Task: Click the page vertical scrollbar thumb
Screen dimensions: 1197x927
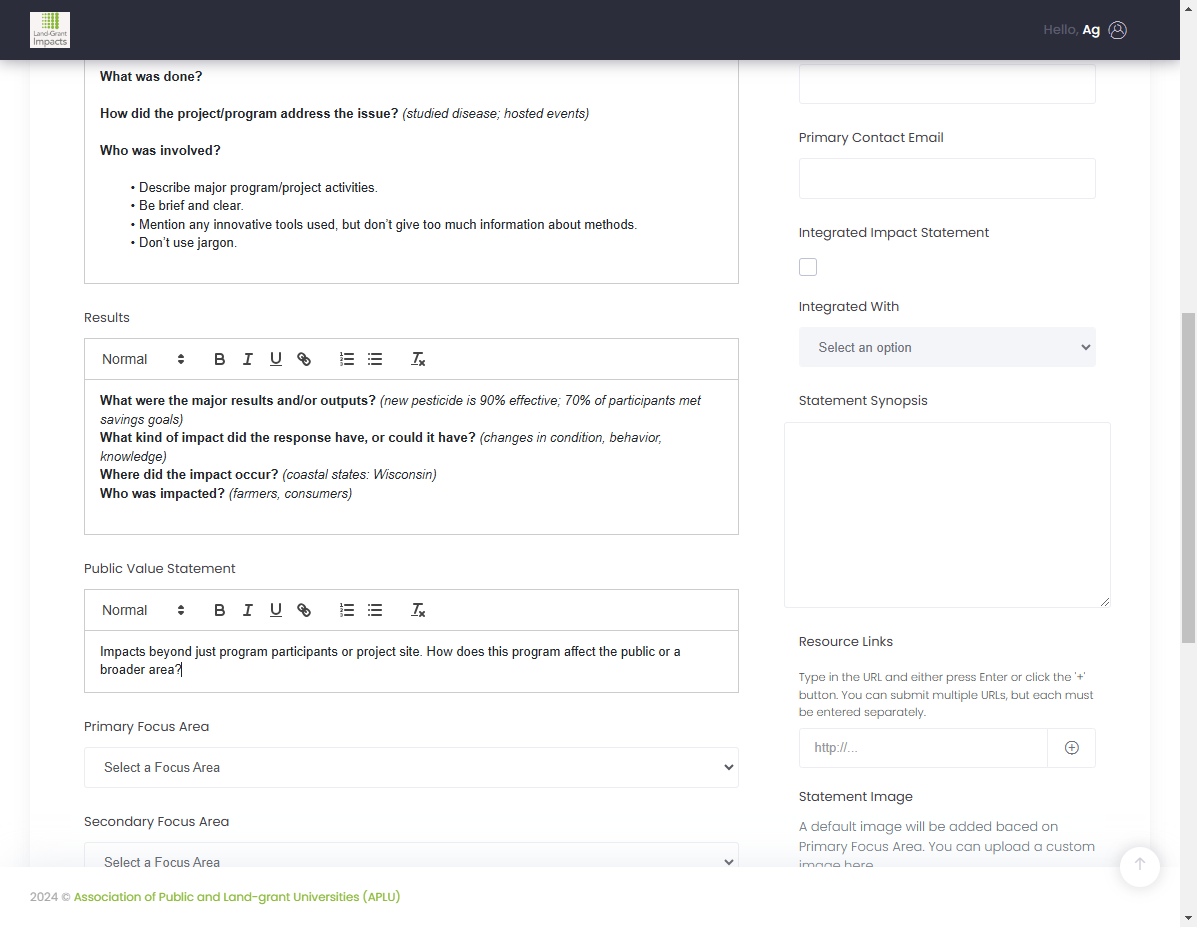Action: [x=1188, y=477]
